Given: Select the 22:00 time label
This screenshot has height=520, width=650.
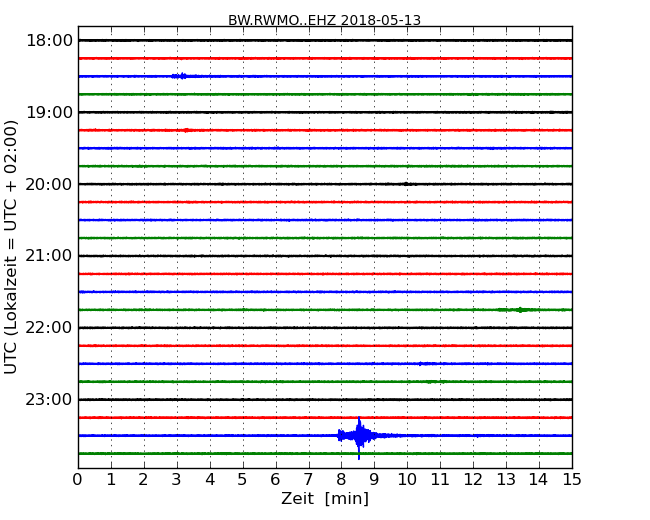Looking at the screenshot, I should [x=49, y=328].
